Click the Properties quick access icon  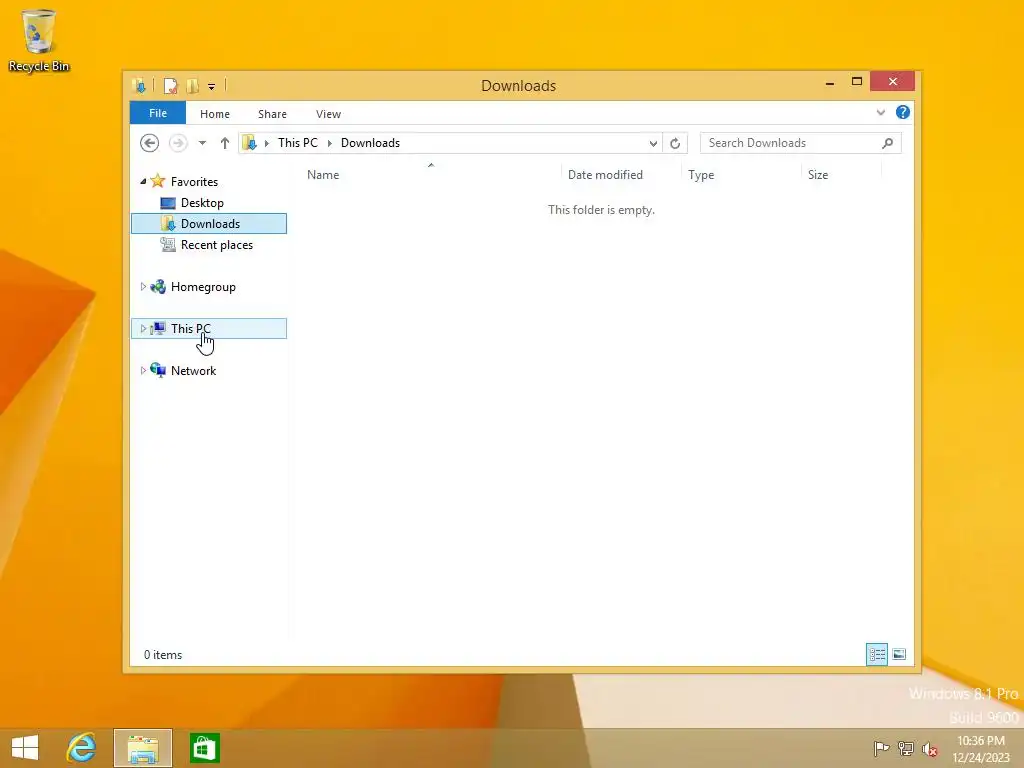(170, 86)
